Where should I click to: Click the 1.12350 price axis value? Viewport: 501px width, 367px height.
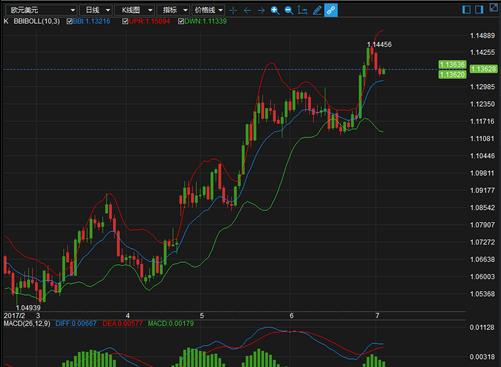coord(482,104)
